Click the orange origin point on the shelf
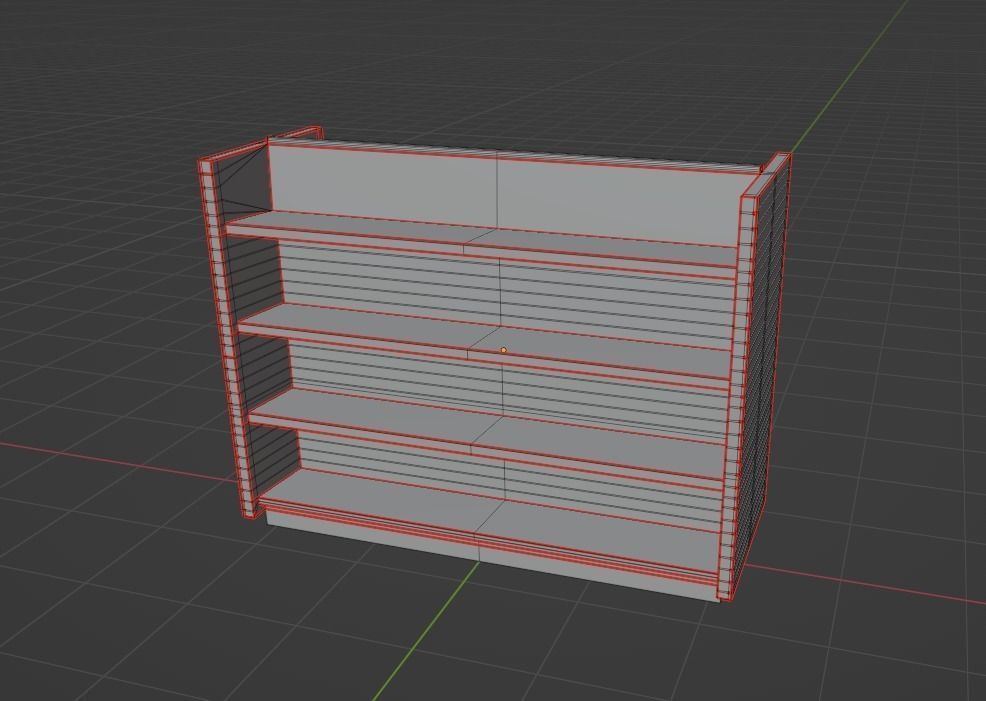The height and width of the screenshot is (701, 986). tap(503, 350)
